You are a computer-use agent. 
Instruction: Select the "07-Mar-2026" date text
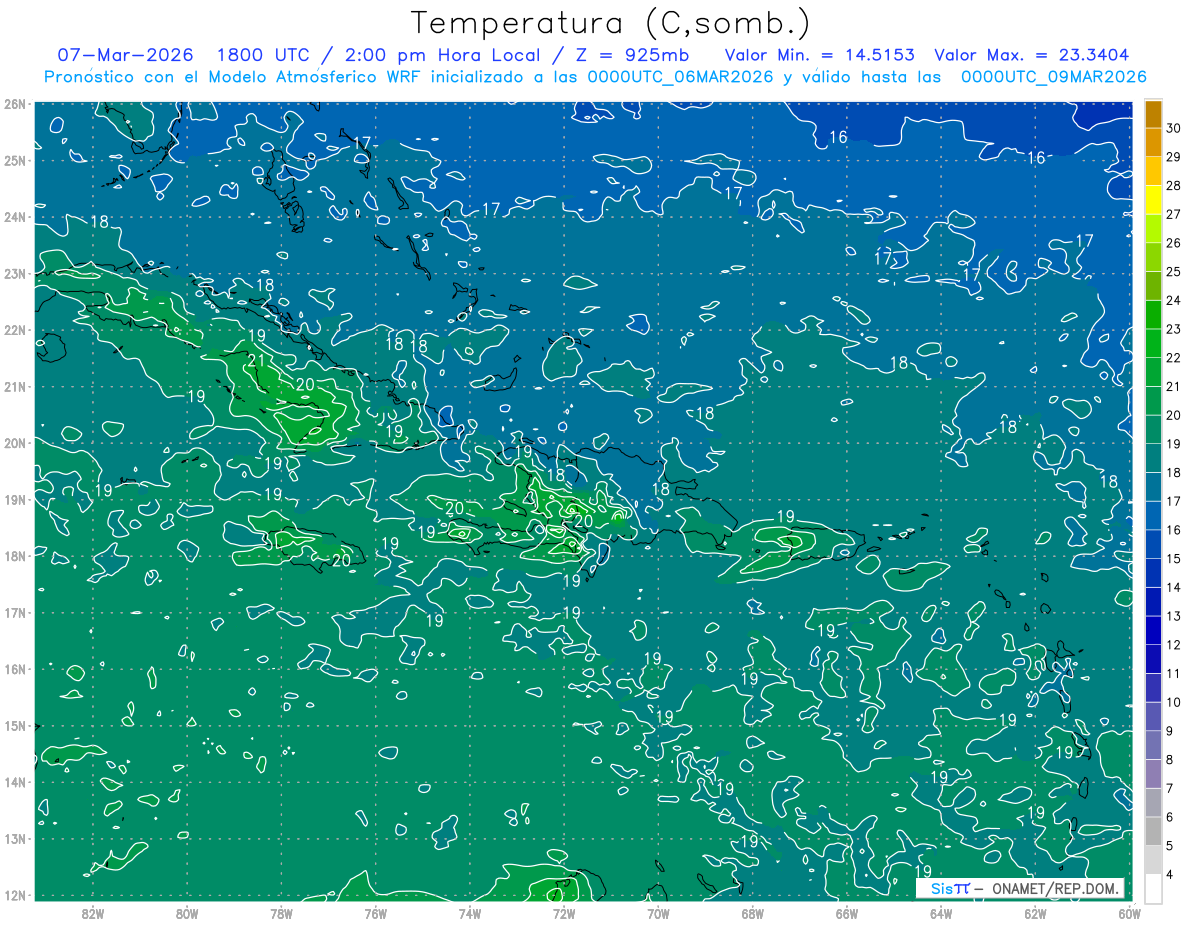125,55
